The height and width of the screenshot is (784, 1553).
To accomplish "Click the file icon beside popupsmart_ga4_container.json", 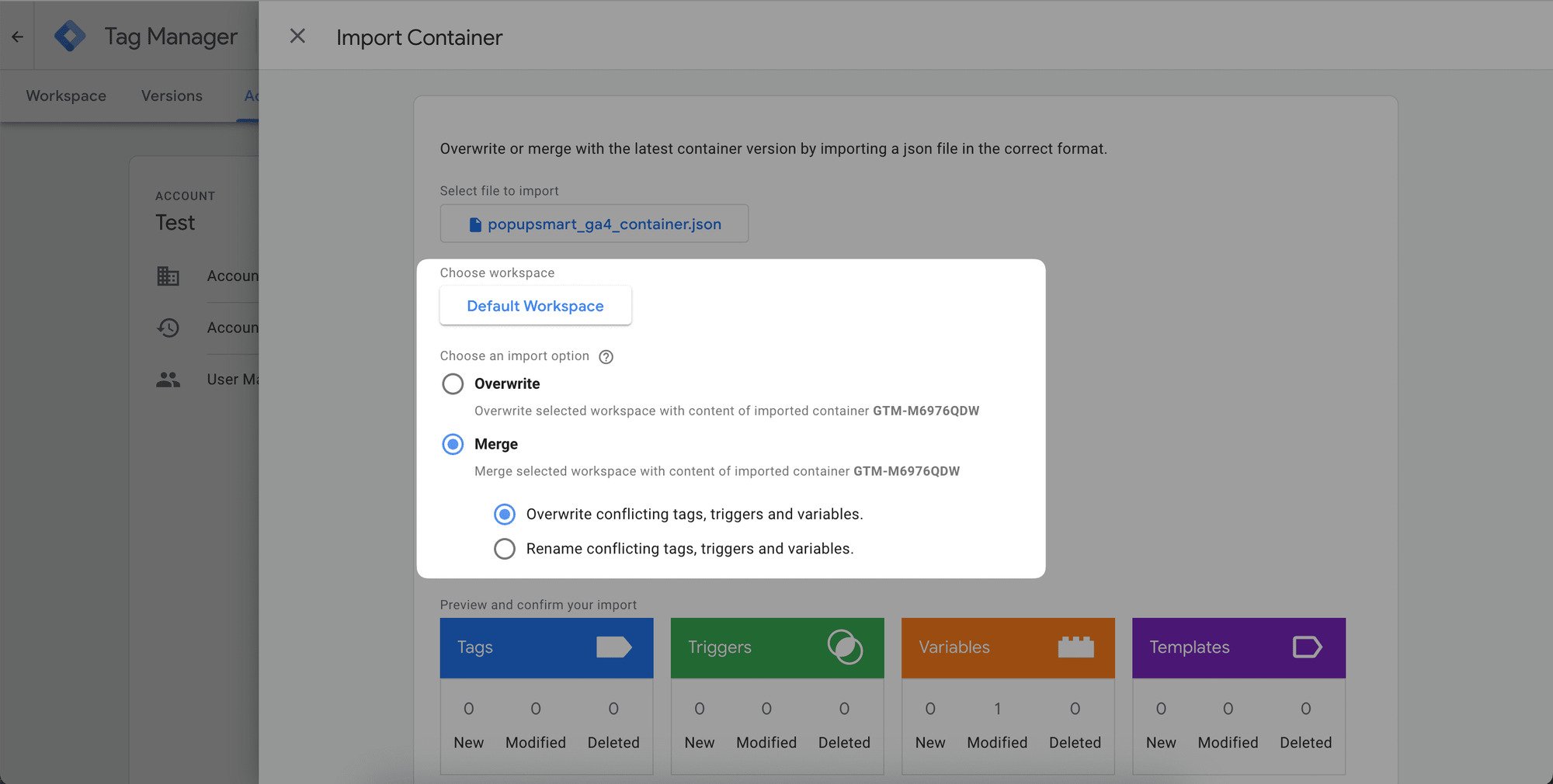I will pyautogui.click(x=475, y=224).
